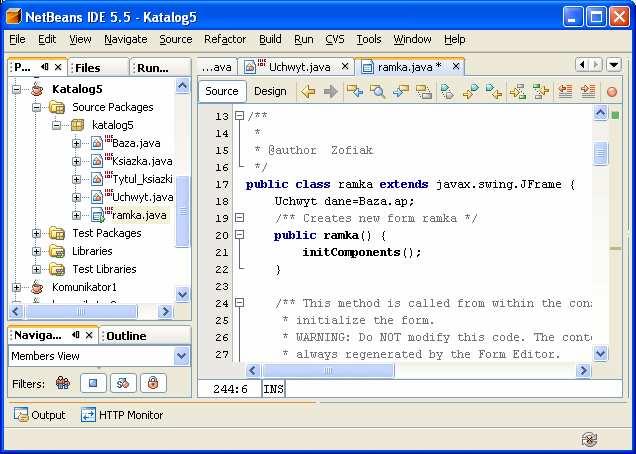The image size is (636, 454).
Task: Click the Projects panel scroll down arrow
Action: click(183, 295)
